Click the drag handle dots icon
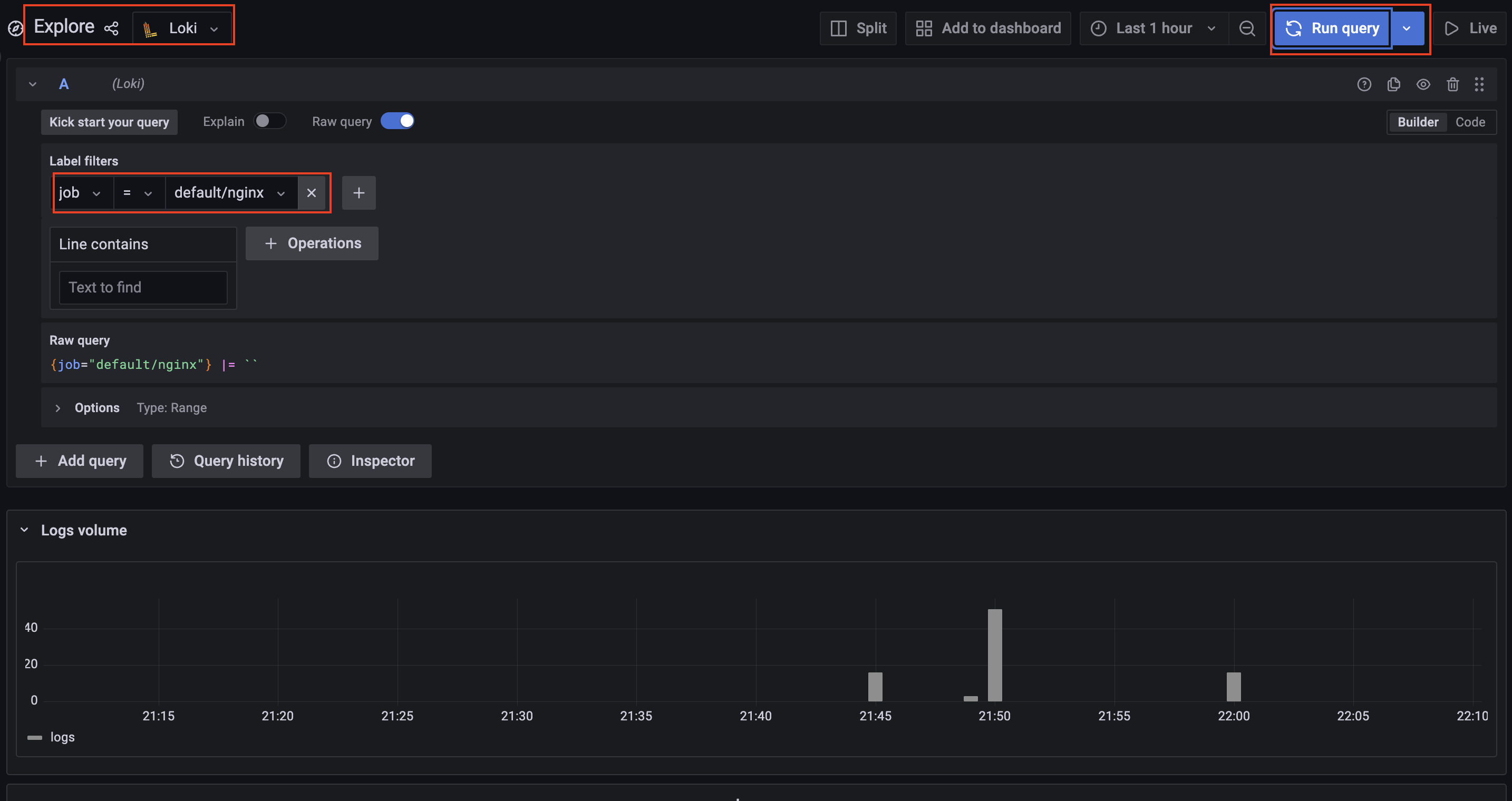This screenshot has height=801, width=1512. [1479, 84]
